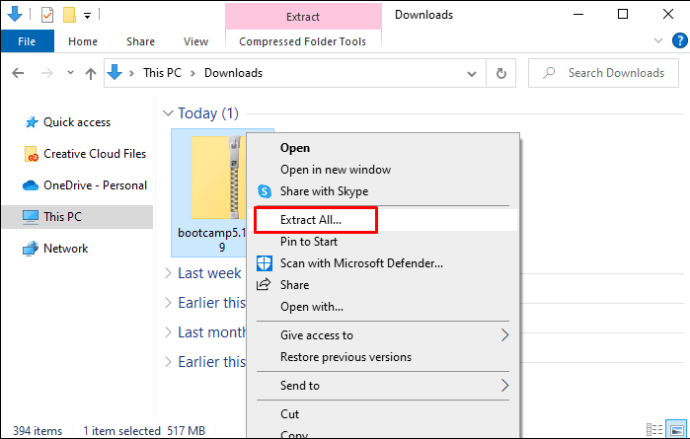Click the Back navigation arrow
Viewport: 690px width, 439px height.
[18, 73]
